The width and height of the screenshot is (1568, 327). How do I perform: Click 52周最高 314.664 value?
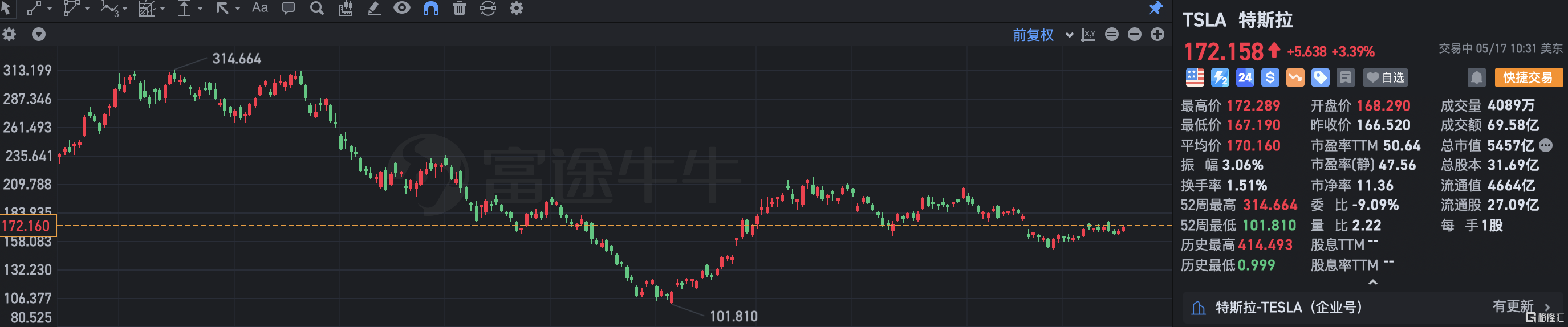tap(1270, 205)
